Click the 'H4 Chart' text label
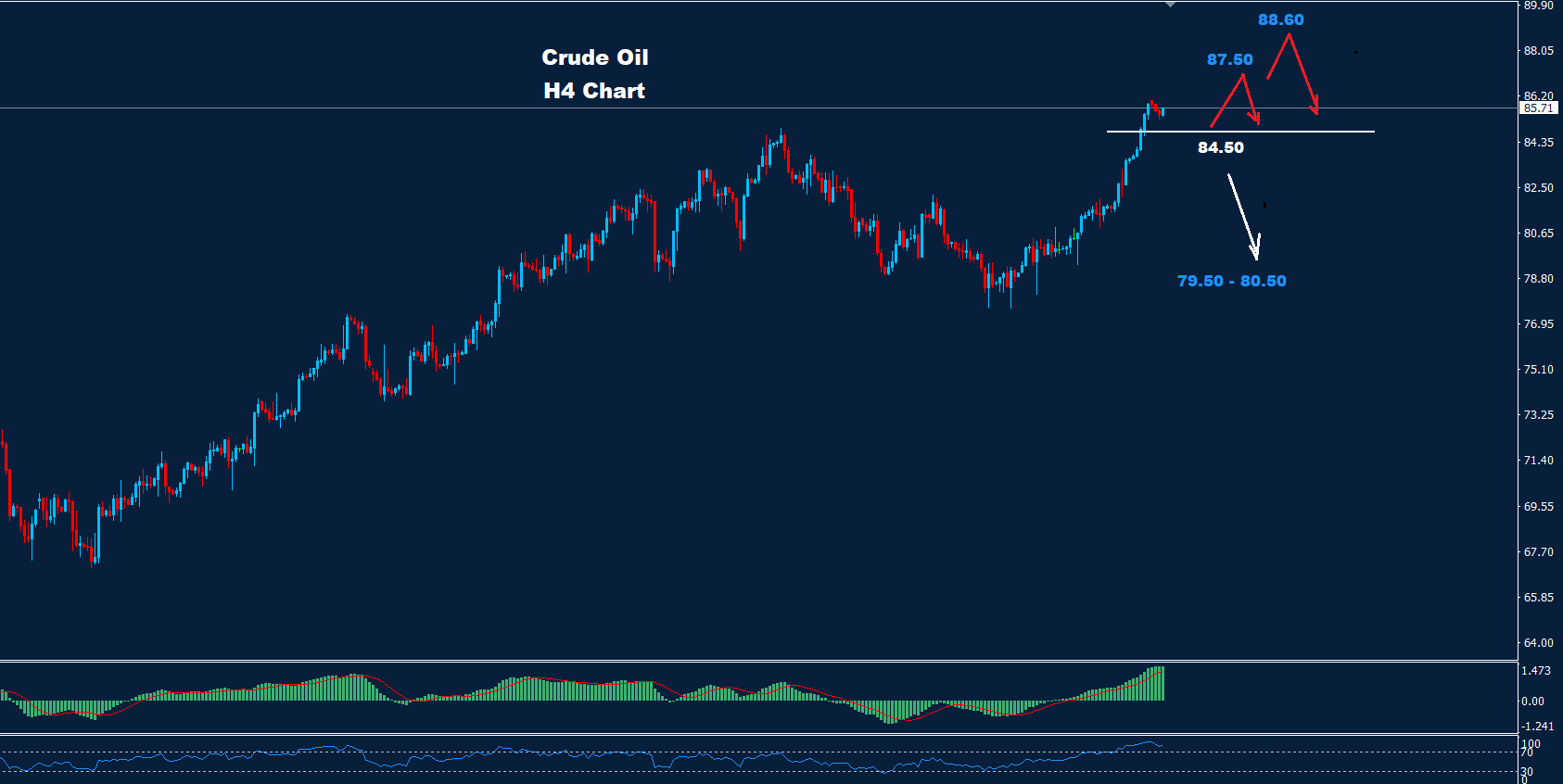1563x784 pixels. [594, 91]
